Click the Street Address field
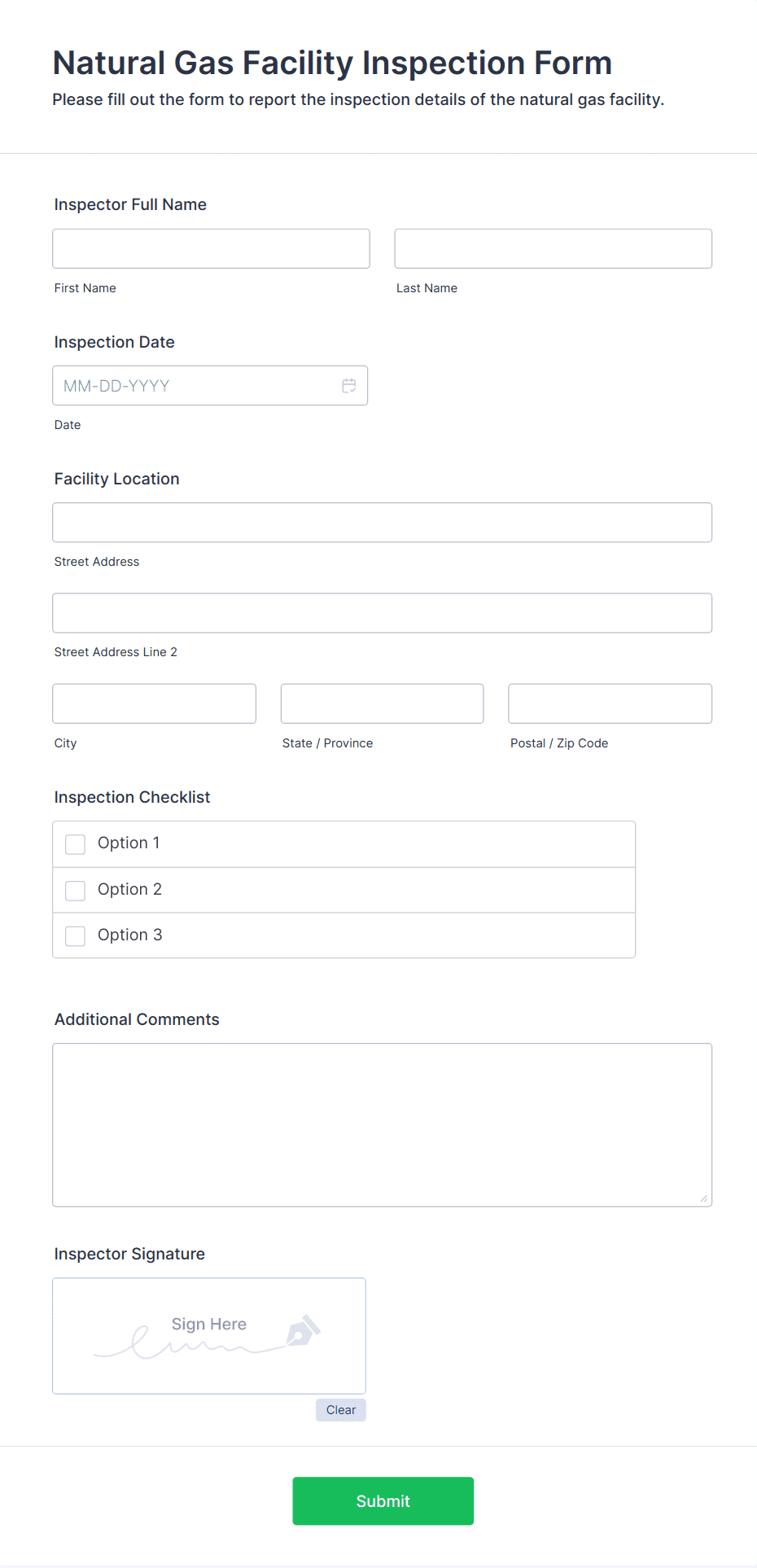Screen dimensions: 757x1568 383,523
